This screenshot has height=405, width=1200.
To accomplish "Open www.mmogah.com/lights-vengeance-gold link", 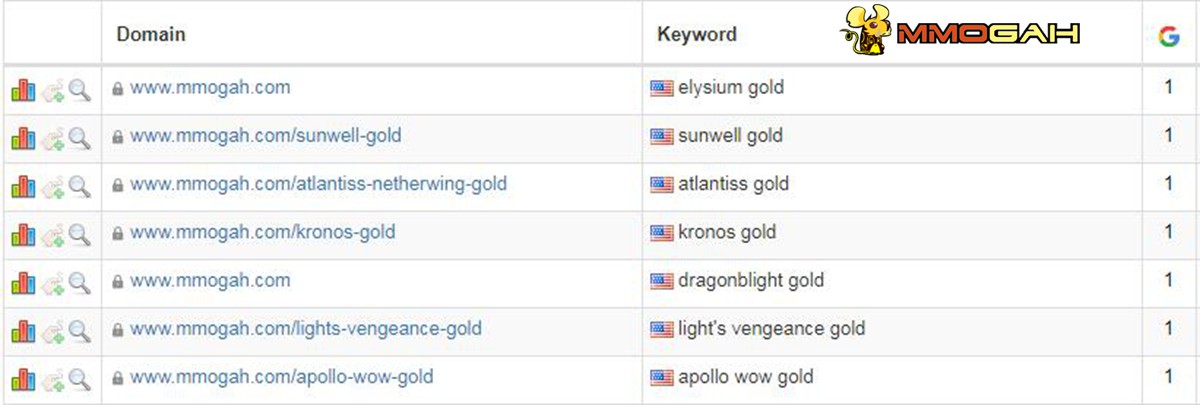I will (306, 329).
